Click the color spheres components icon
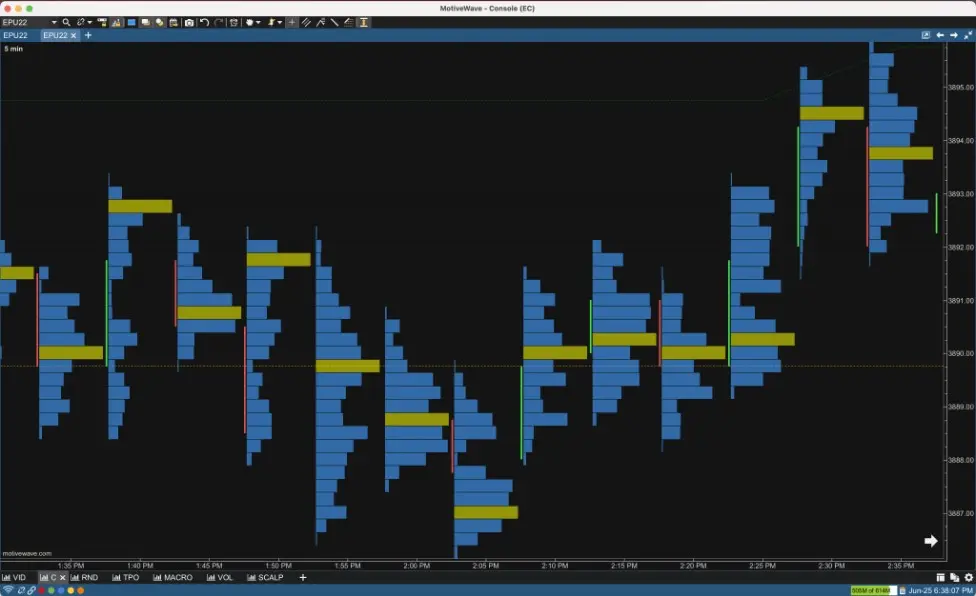Image resolution: width=976 pixels, height=596 pixels. point(159,22)
